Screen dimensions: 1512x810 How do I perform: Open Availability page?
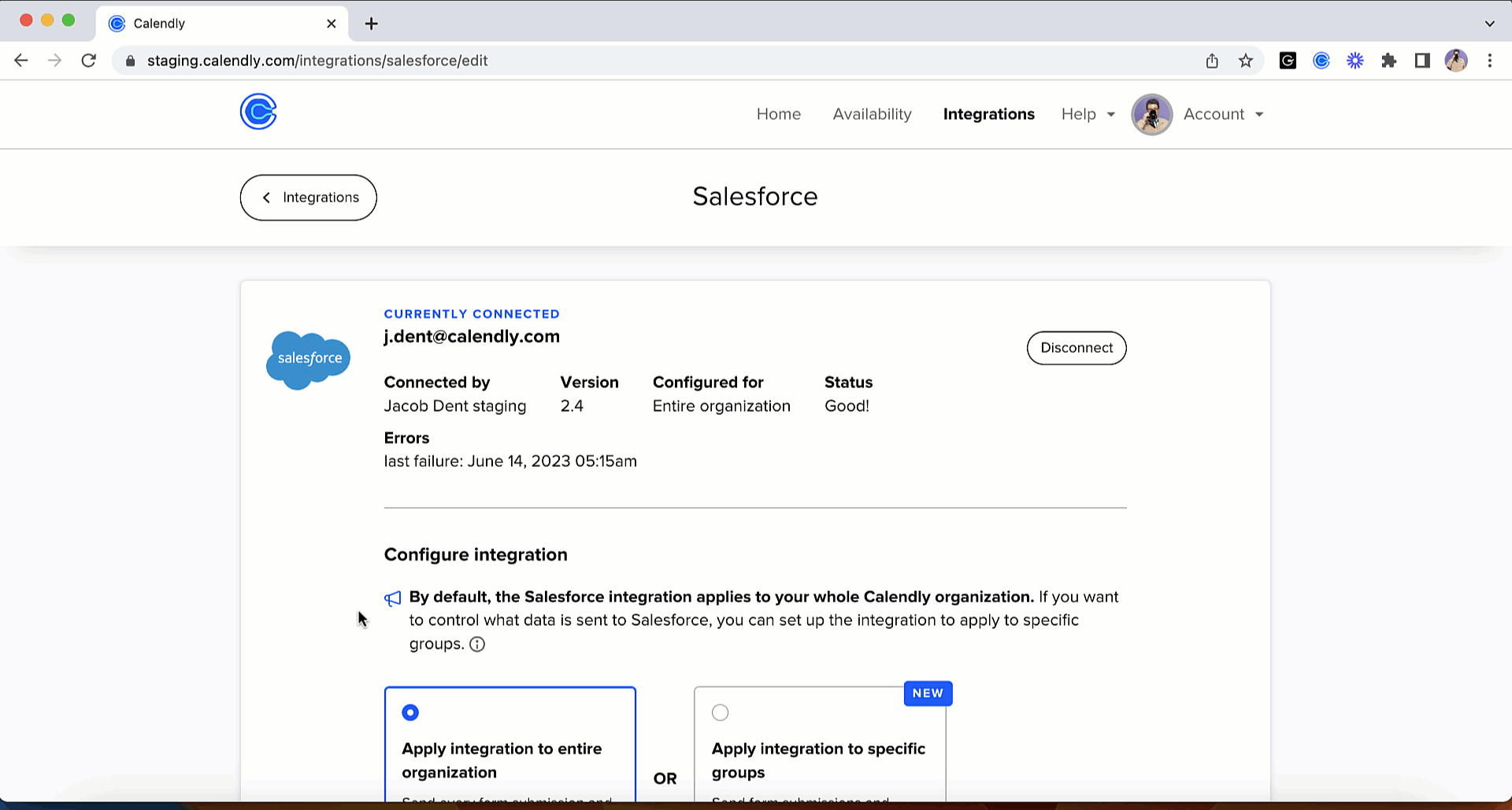(873, 114)
